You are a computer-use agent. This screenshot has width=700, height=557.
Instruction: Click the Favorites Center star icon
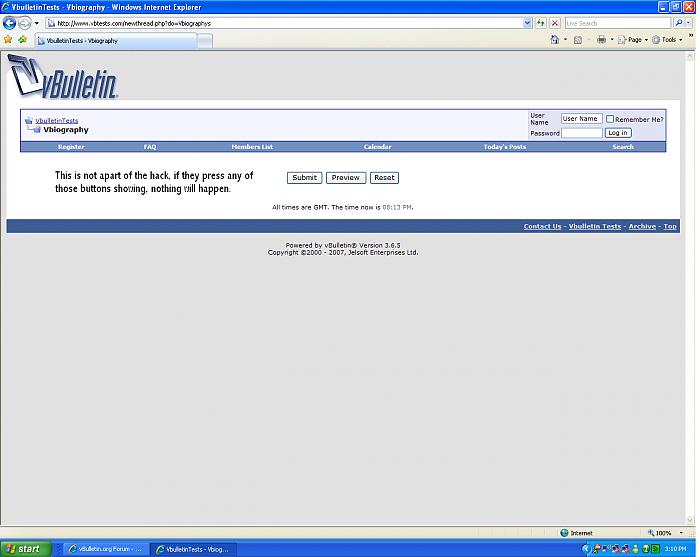pyautogui.click(x=9, y=40)
